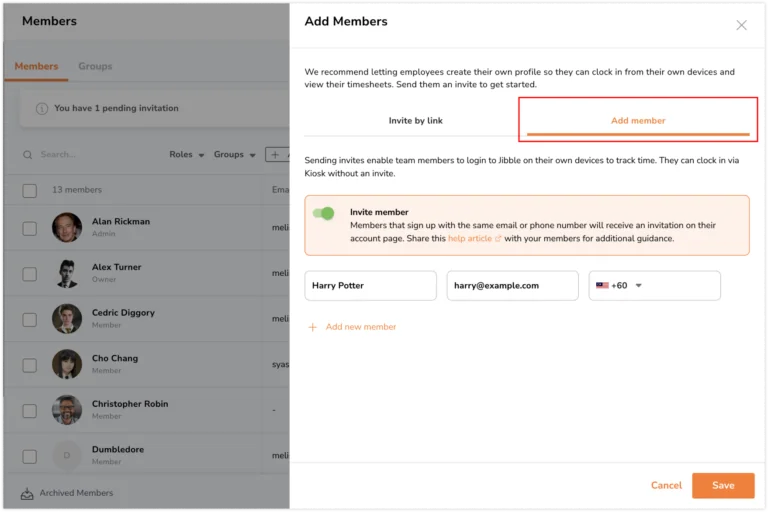Open Archived Members
Viewport: 768px width, 512px height.
[x=76, y=493]
